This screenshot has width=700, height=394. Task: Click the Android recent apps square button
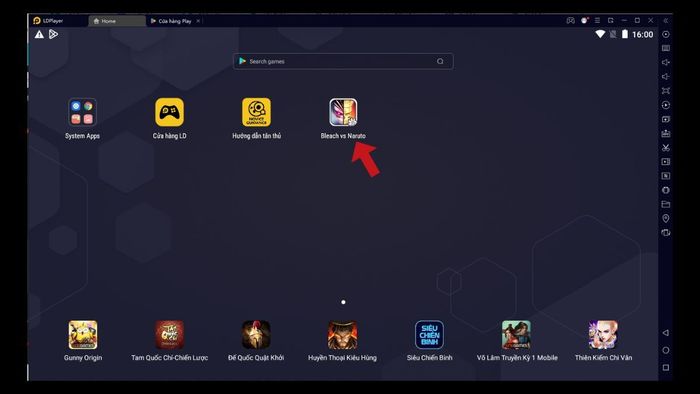pyautogui.click(x=666, y=368)
